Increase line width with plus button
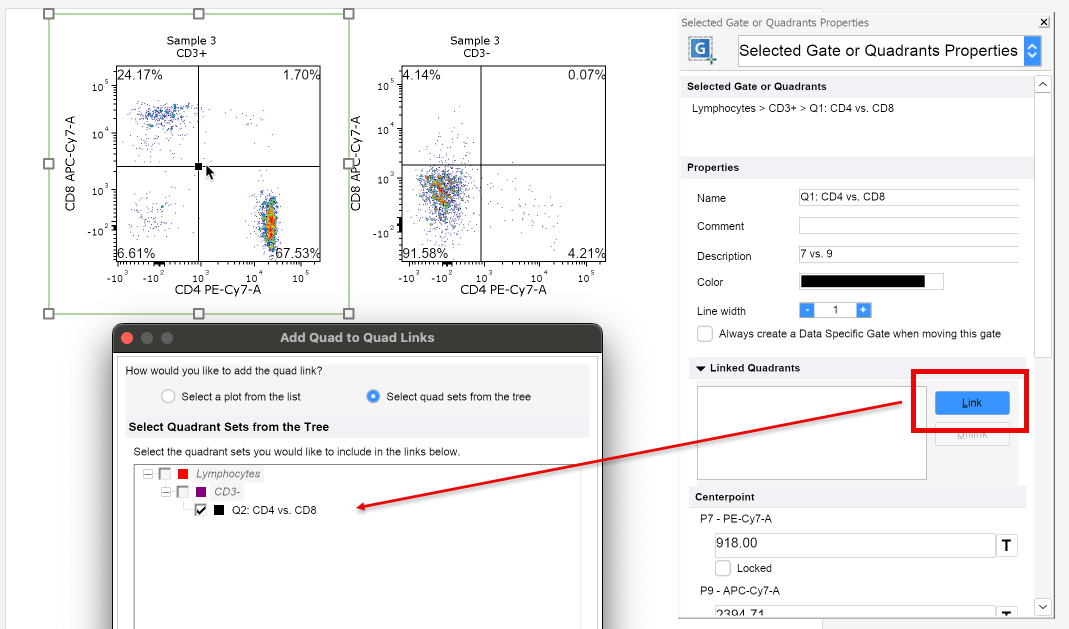 pyautogui.click(x=863, y=311)
